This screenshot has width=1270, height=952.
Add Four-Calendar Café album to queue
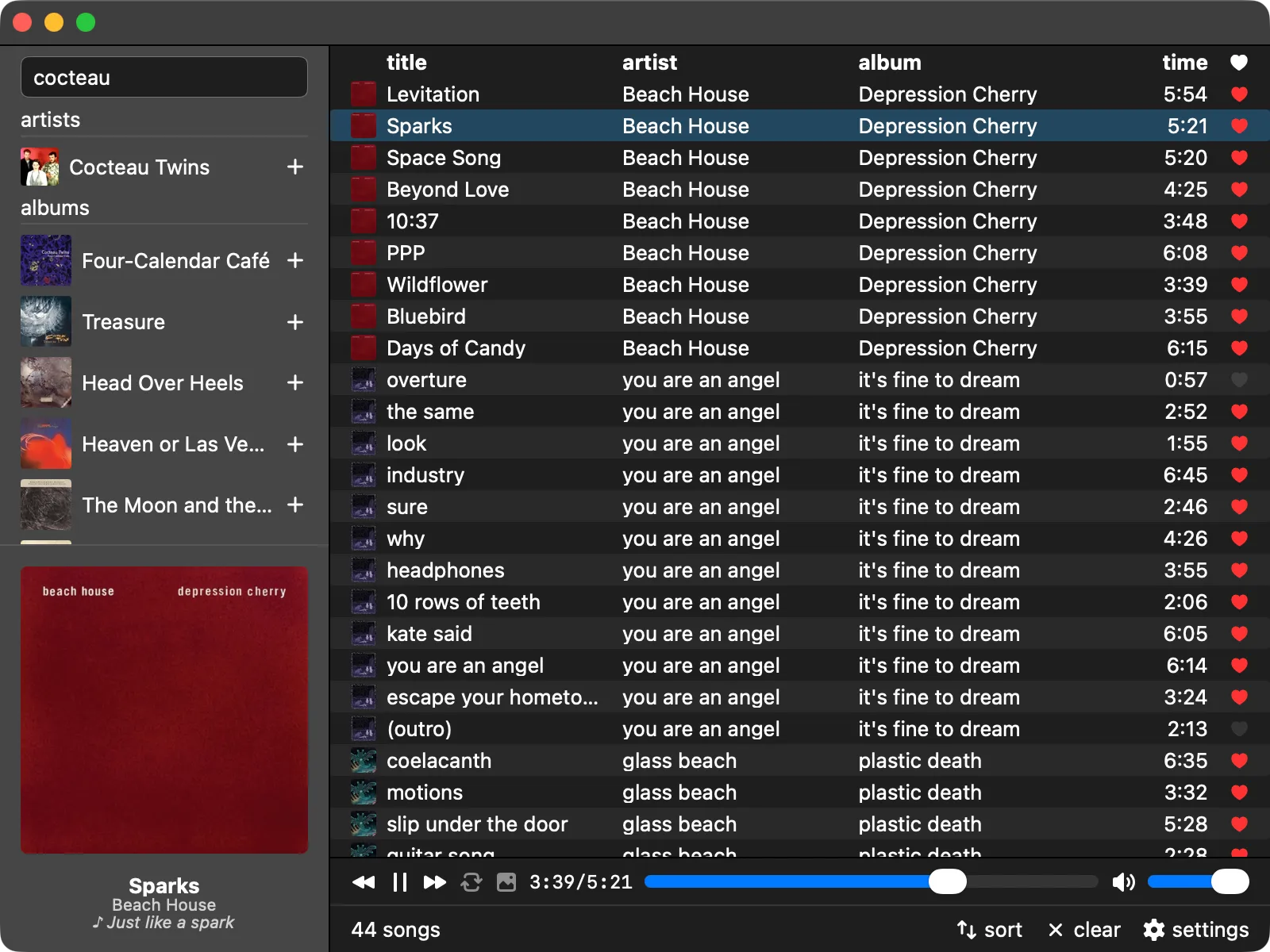(x=295, y=260)
